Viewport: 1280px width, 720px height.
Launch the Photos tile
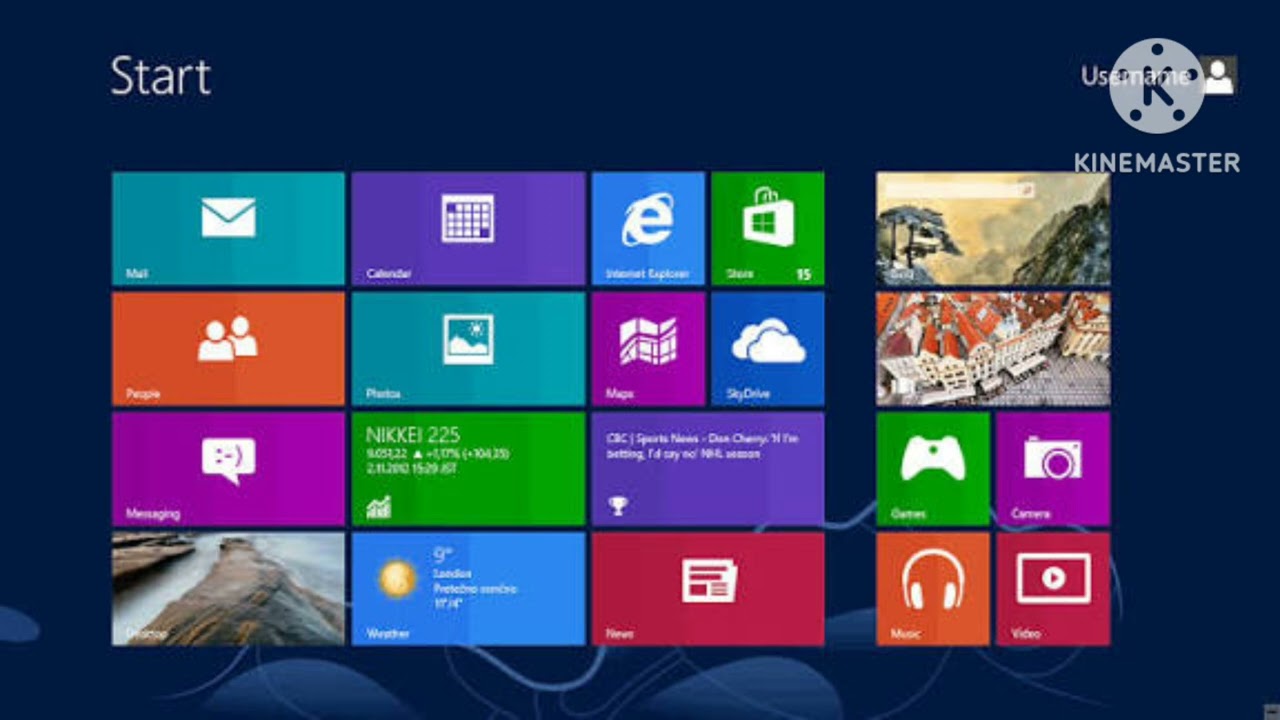pyautogui.click(x=468, y=349)
